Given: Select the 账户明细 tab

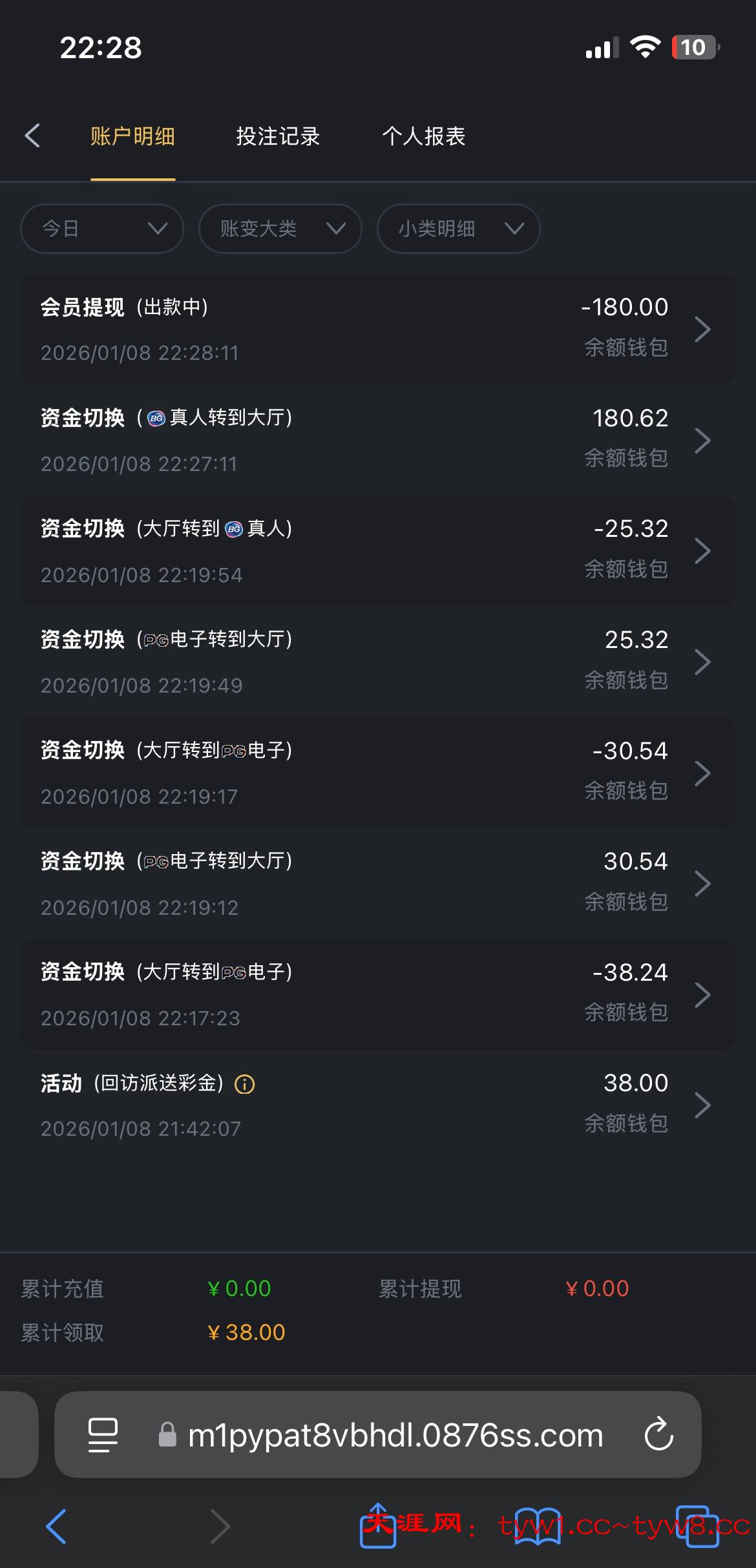Looking at the screenshot, I should tap(132, 136).
